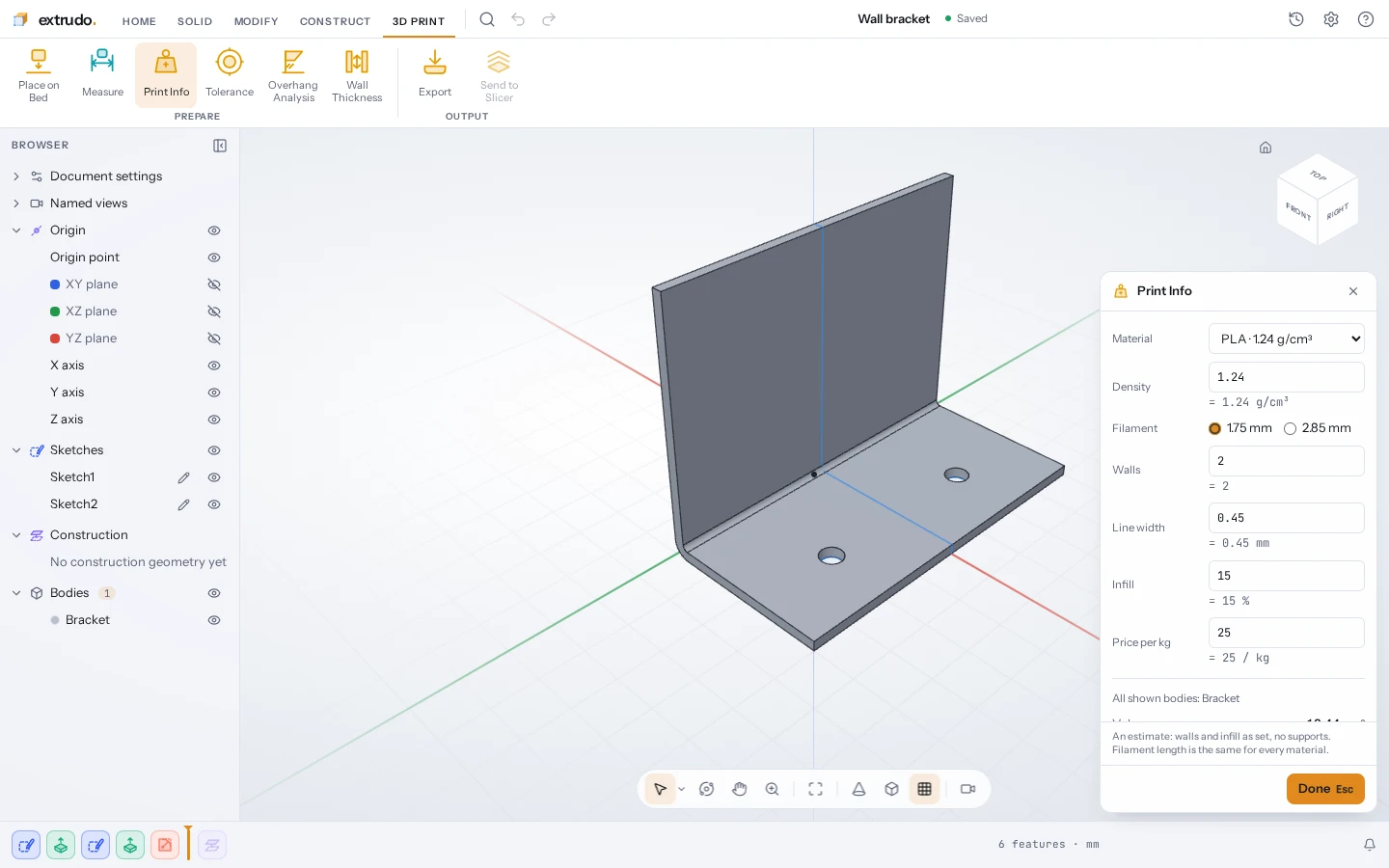The height and width of the screenshot is (868, 1389).
Task: Click the Infill input field
Action: click(1287, 576)
